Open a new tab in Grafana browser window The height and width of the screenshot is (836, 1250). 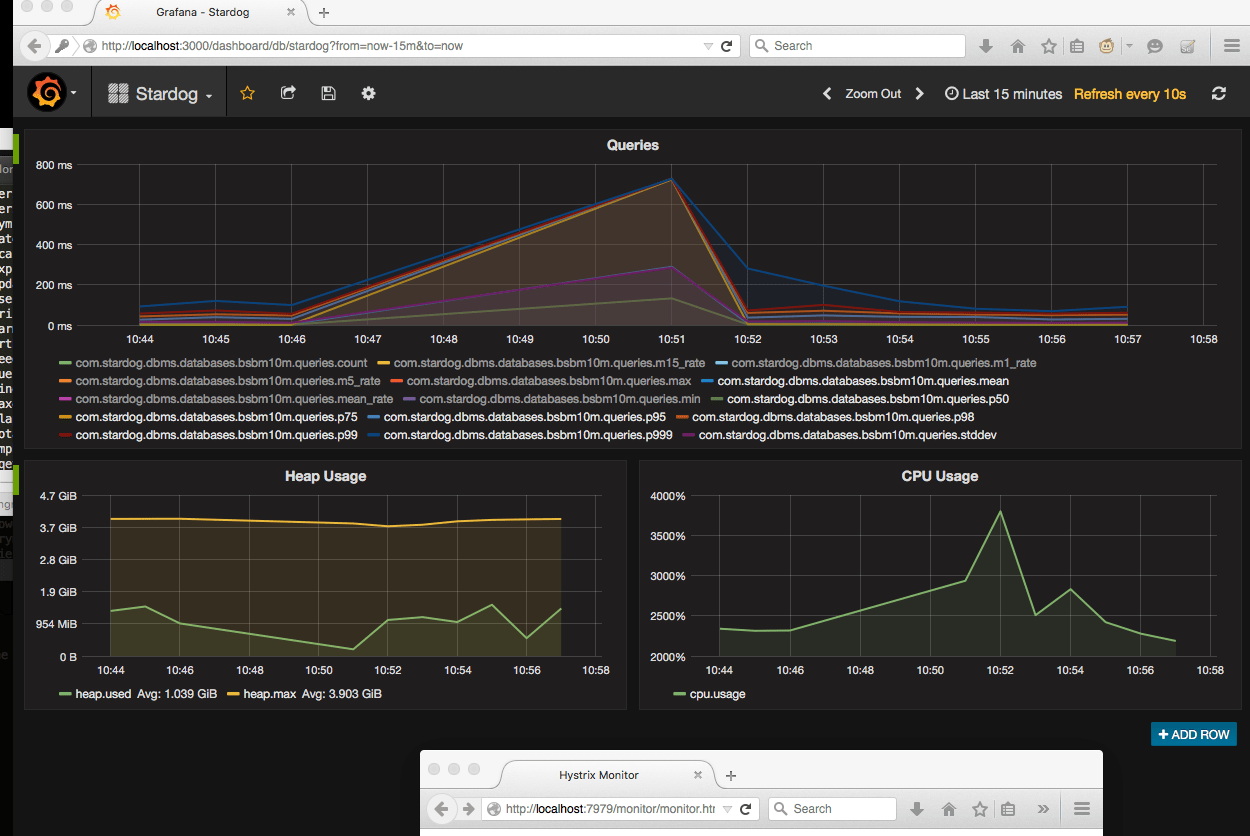pos(324,13)
